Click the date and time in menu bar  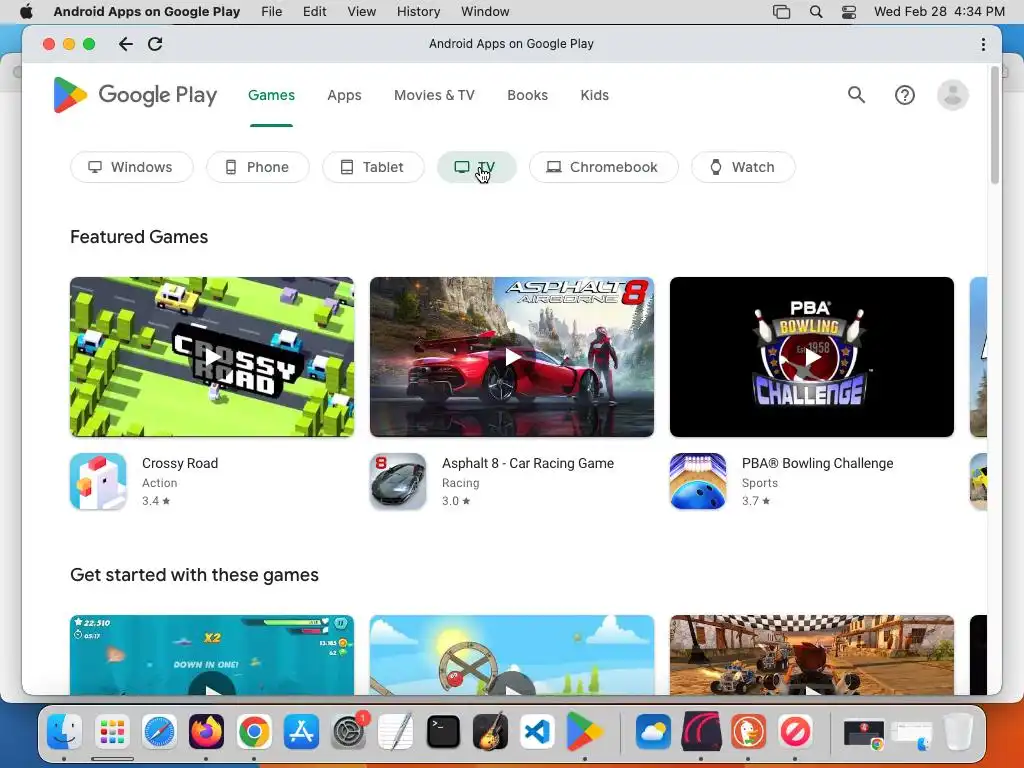(939, 12)
